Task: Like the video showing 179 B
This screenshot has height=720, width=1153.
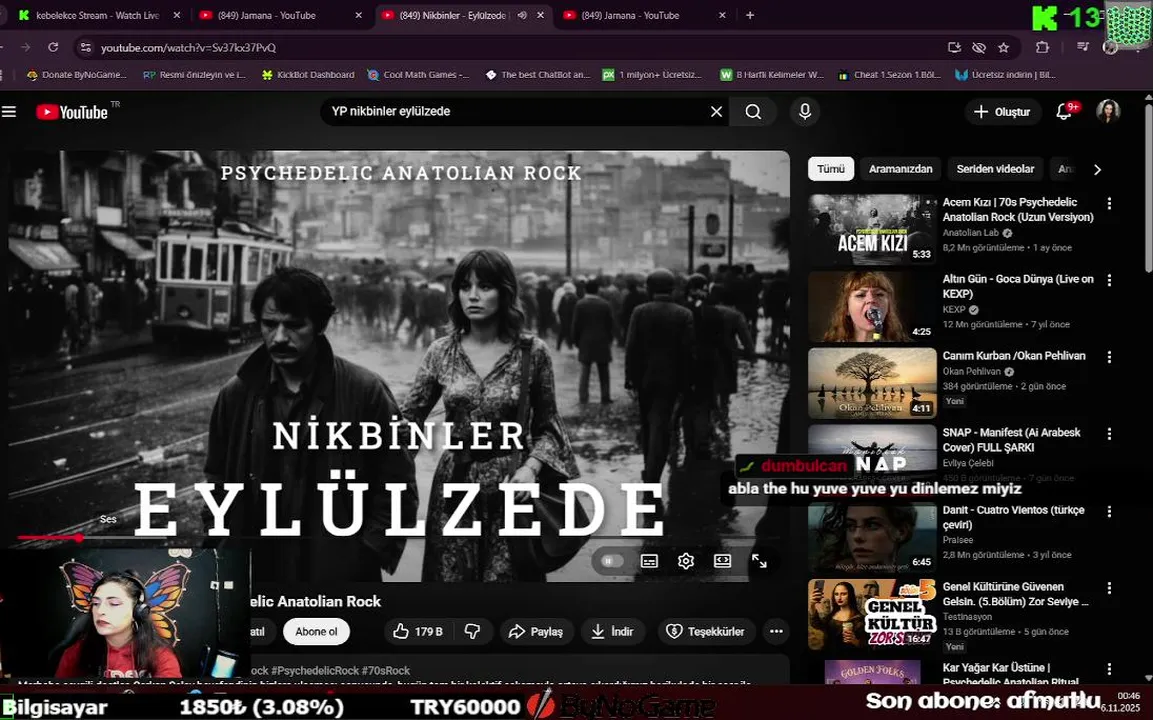Action: pos(418,632)
